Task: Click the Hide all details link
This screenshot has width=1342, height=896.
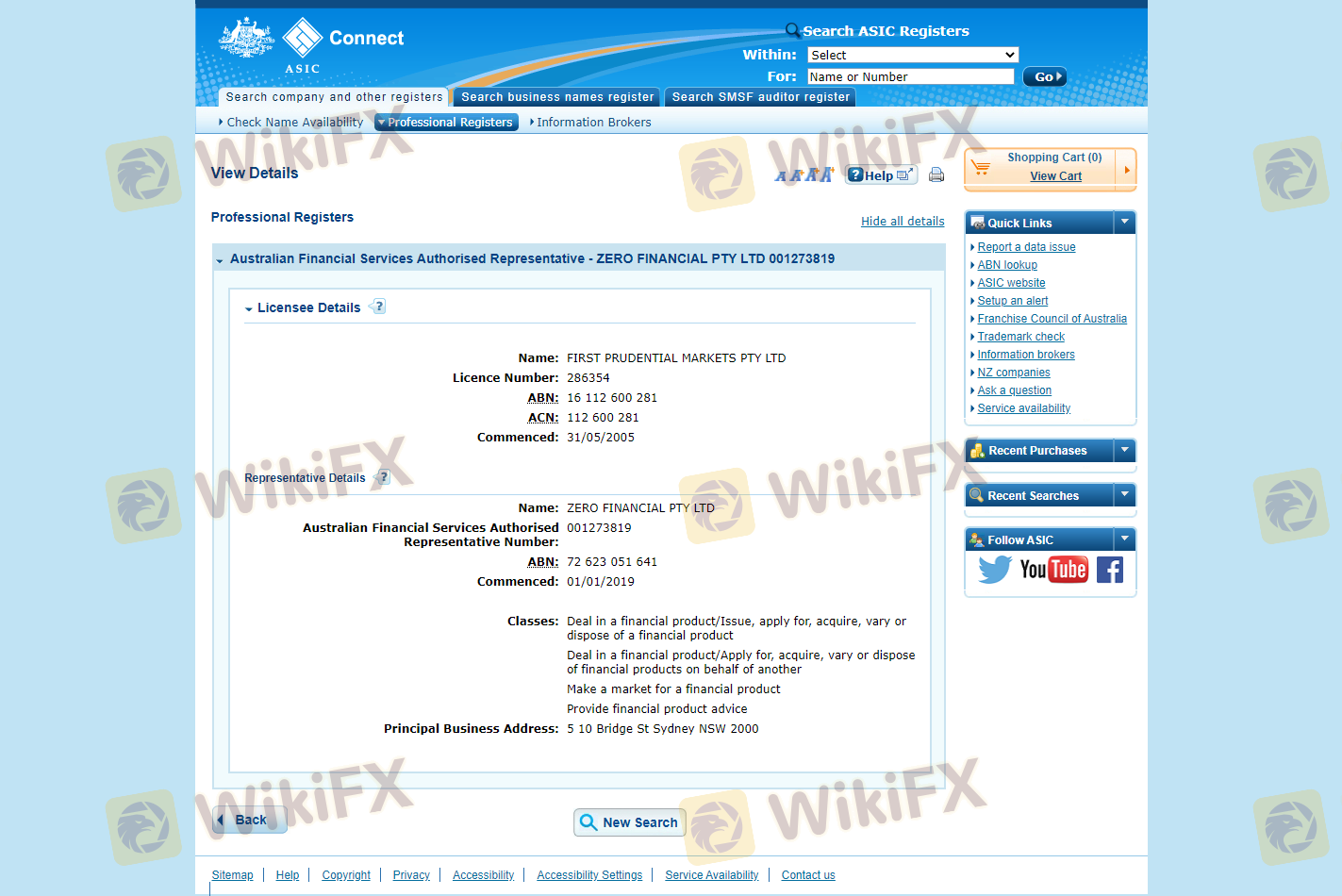Action: [x=902, y=222]
